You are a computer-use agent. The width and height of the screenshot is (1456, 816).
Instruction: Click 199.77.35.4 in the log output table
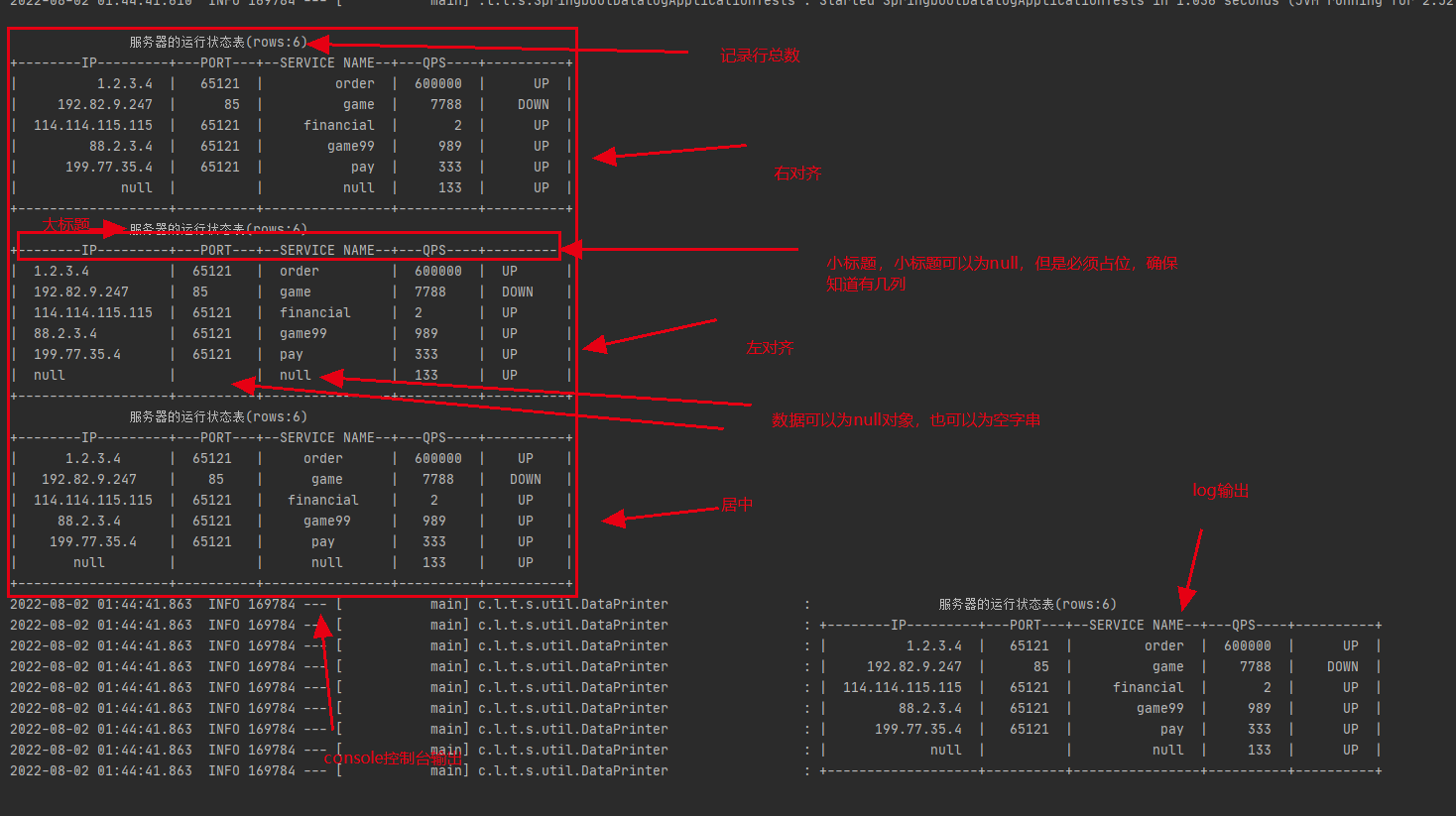[x=918, y=729]
